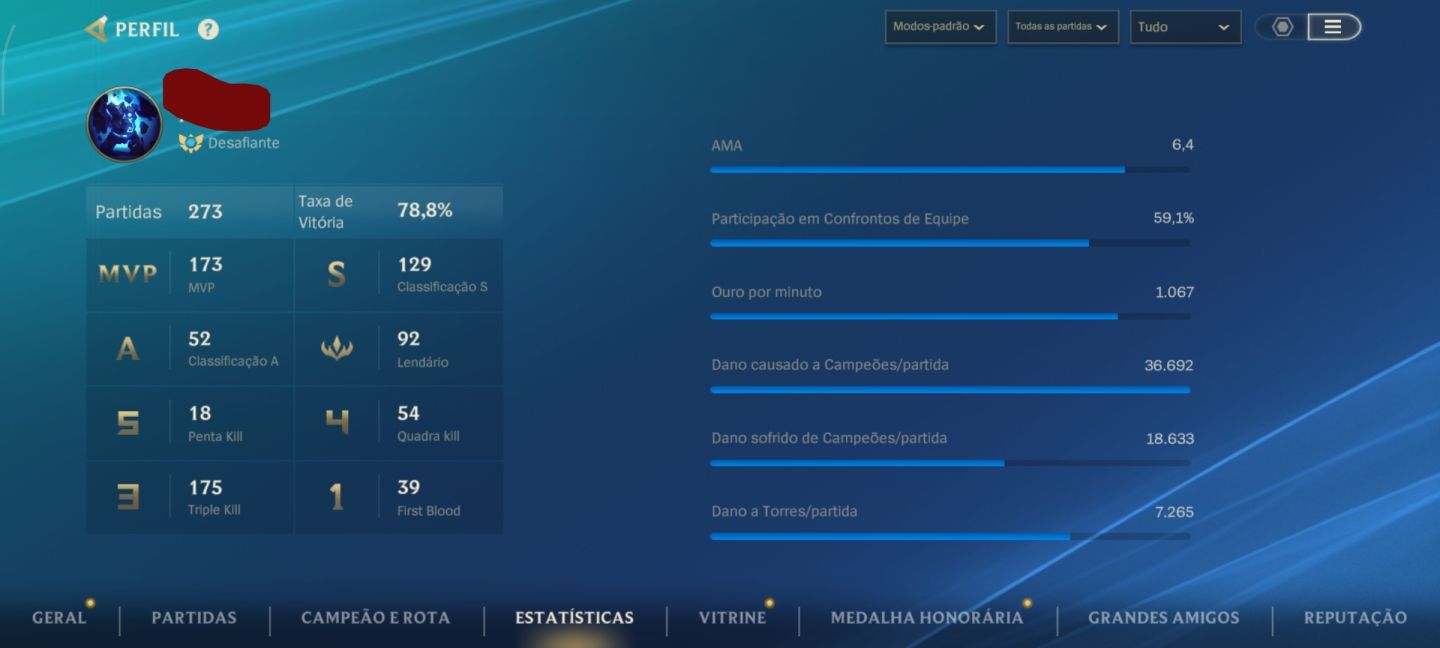Select the Estatísticas tab
1440x648 pixels.
[574, 618]
